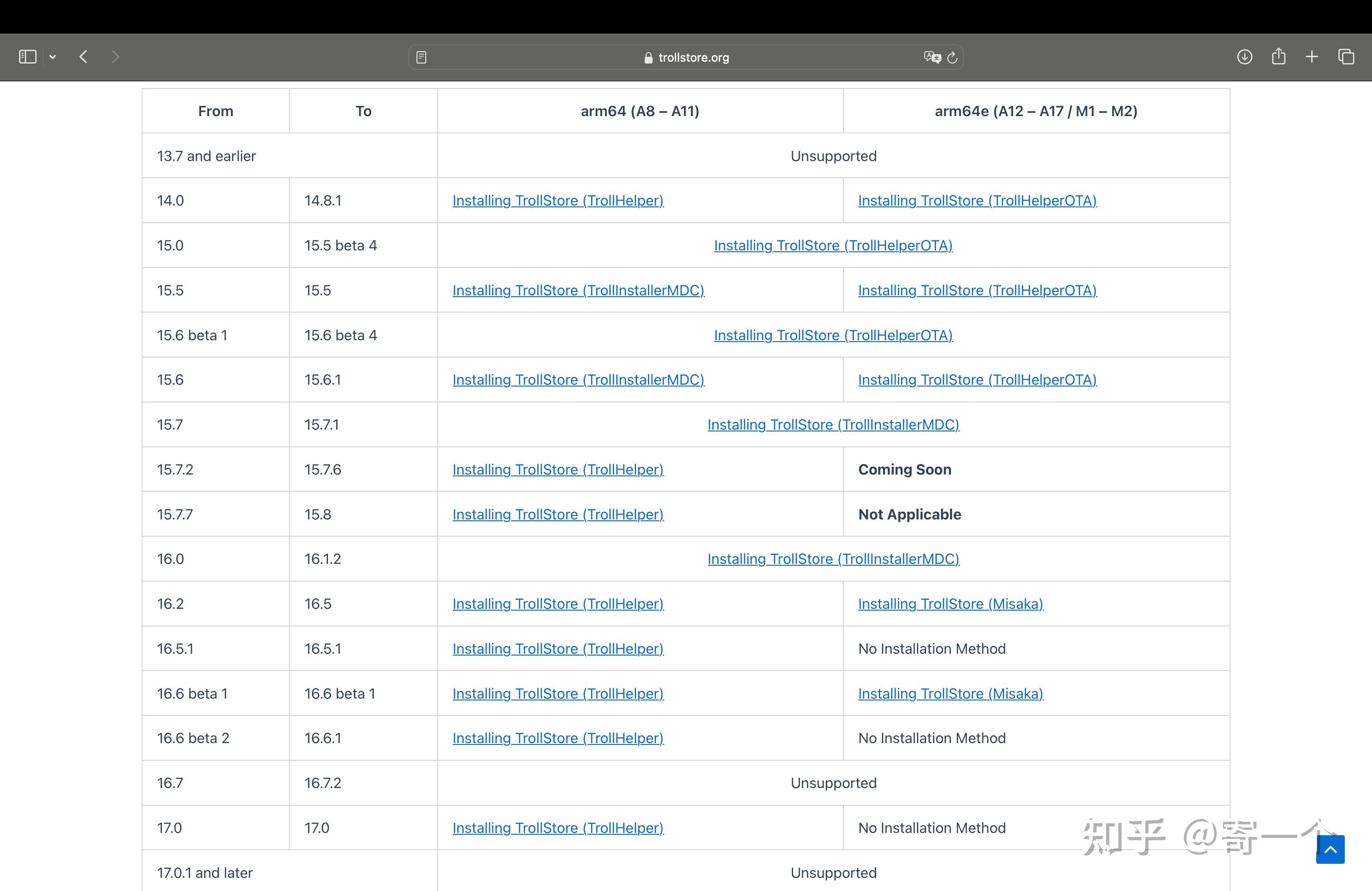This screenshot has width=1372, height=891.
Task: Select the '15.8' cell
Action: tap(363, 514)
